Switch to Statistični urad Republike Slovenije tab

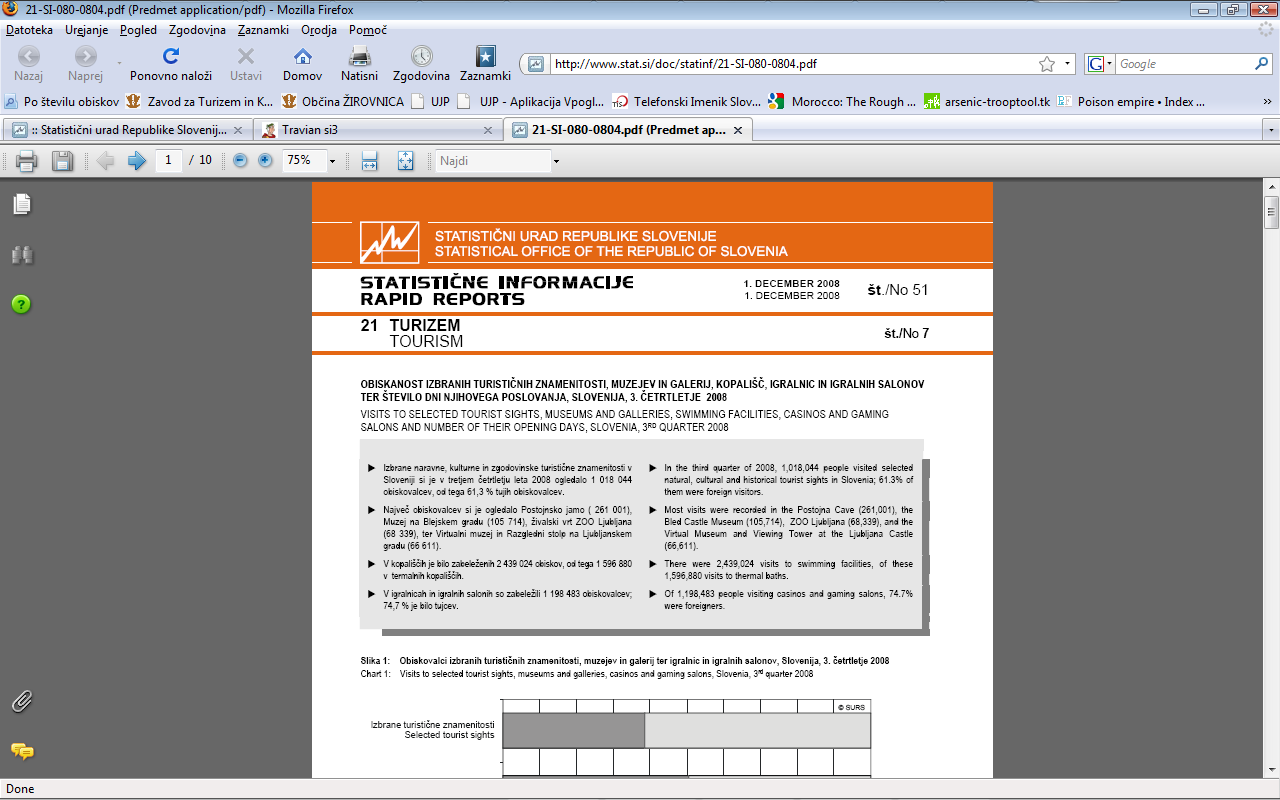[x=126, y=130]
